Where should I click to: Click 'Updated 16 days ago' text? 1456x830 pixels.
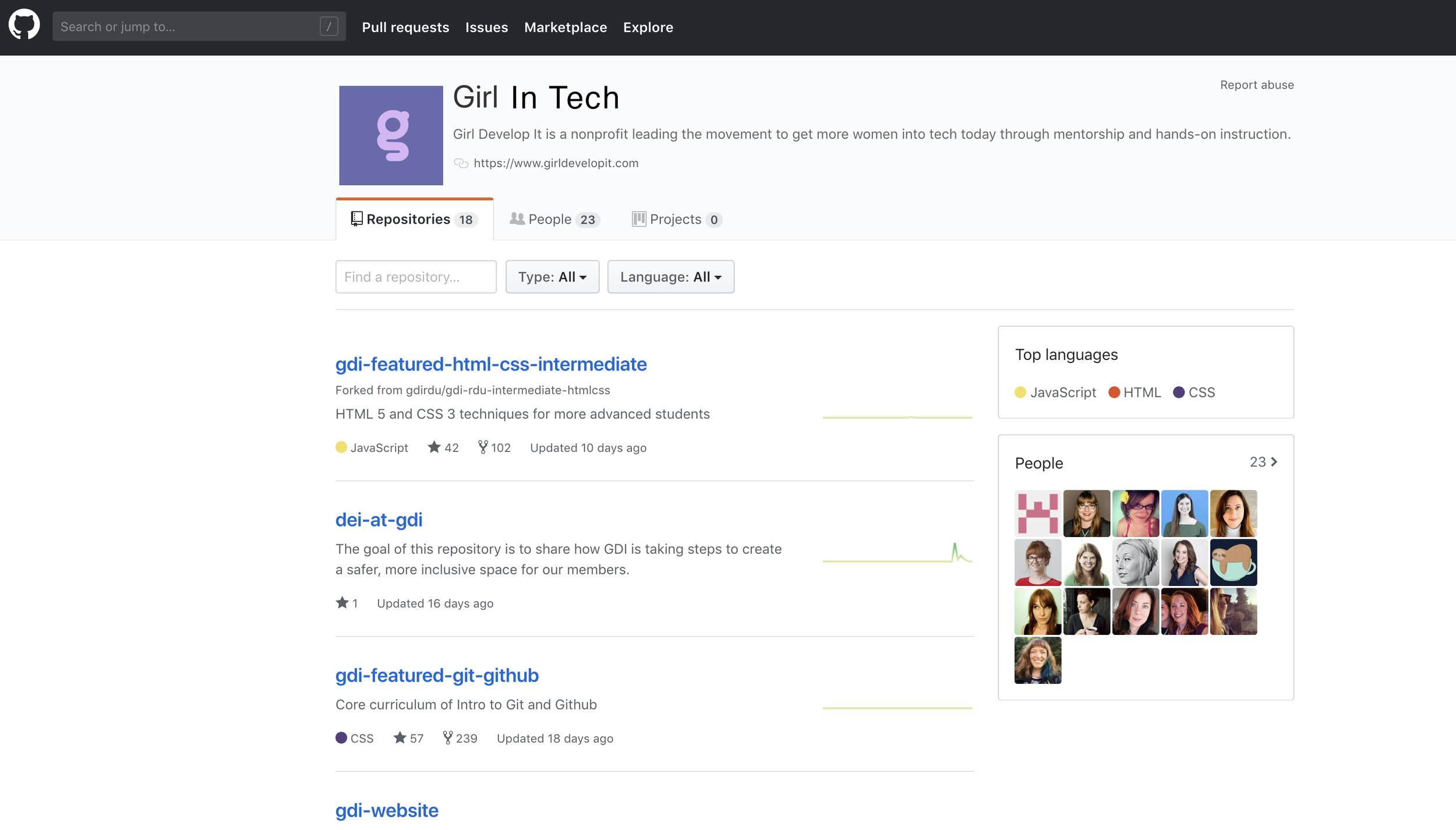(435, 603)
